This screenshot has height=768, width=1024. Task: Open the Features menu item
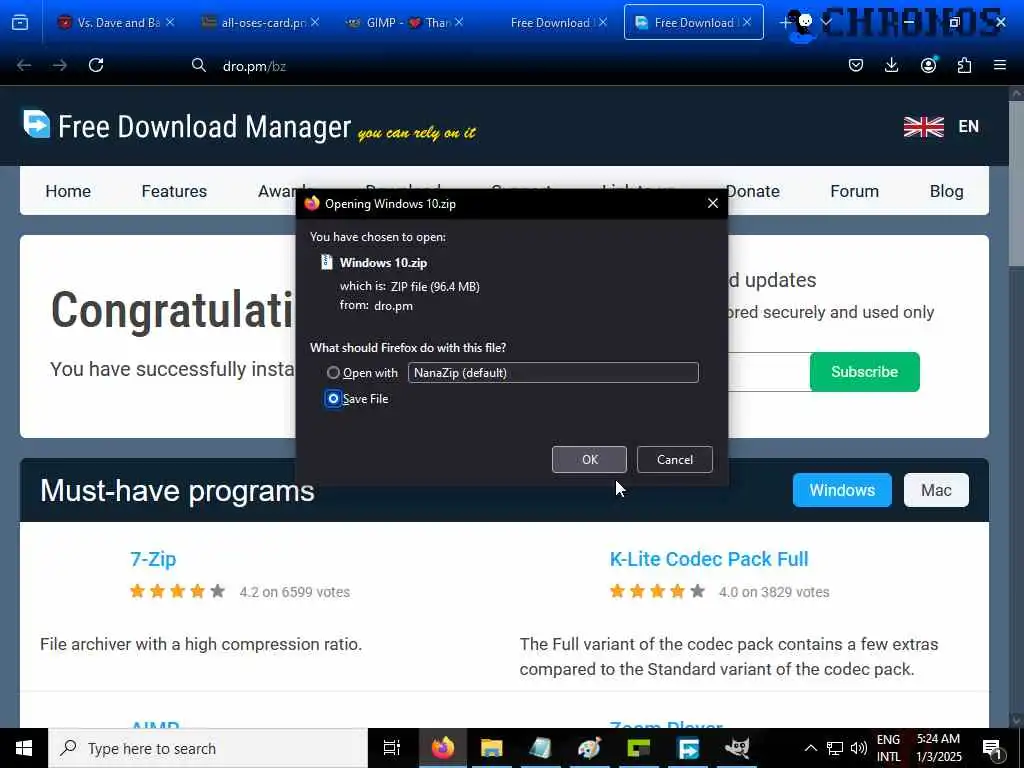[174, 191]
